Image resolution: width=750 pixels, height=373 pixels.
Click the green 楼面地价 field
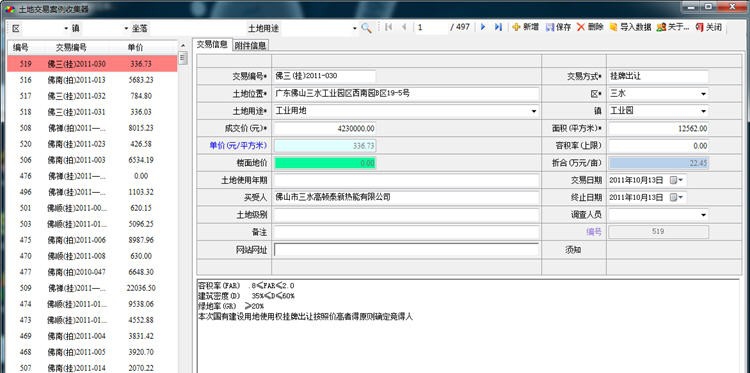[x=325, y=163]
